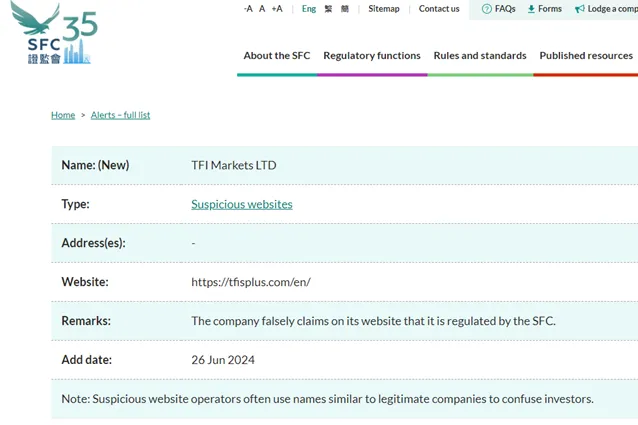Open Rules and standards menu
Screen dimensions: 638x425
tap(480, 55)
